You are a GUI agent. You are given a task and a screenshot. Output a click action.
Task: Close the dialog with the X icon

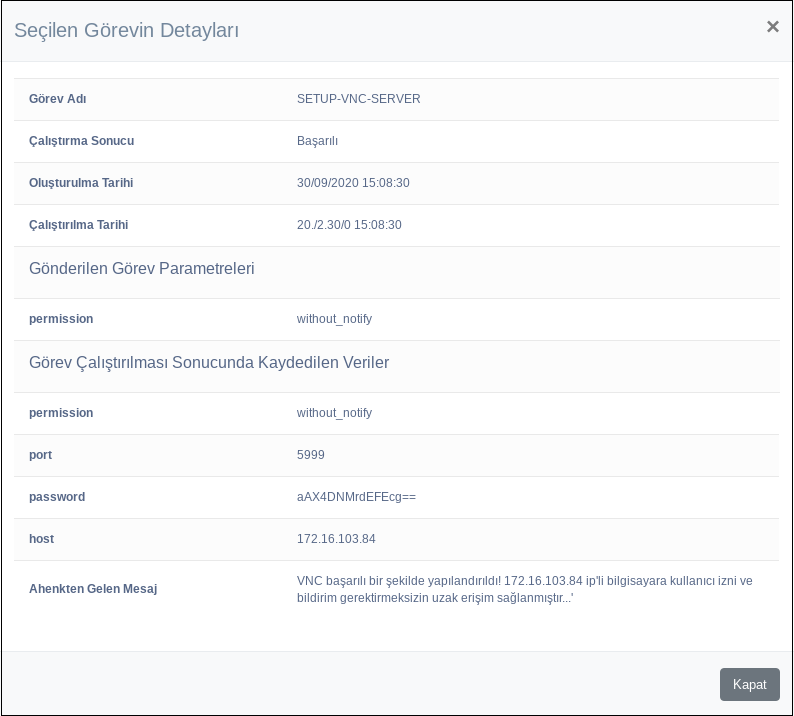[x=772, y=27]
